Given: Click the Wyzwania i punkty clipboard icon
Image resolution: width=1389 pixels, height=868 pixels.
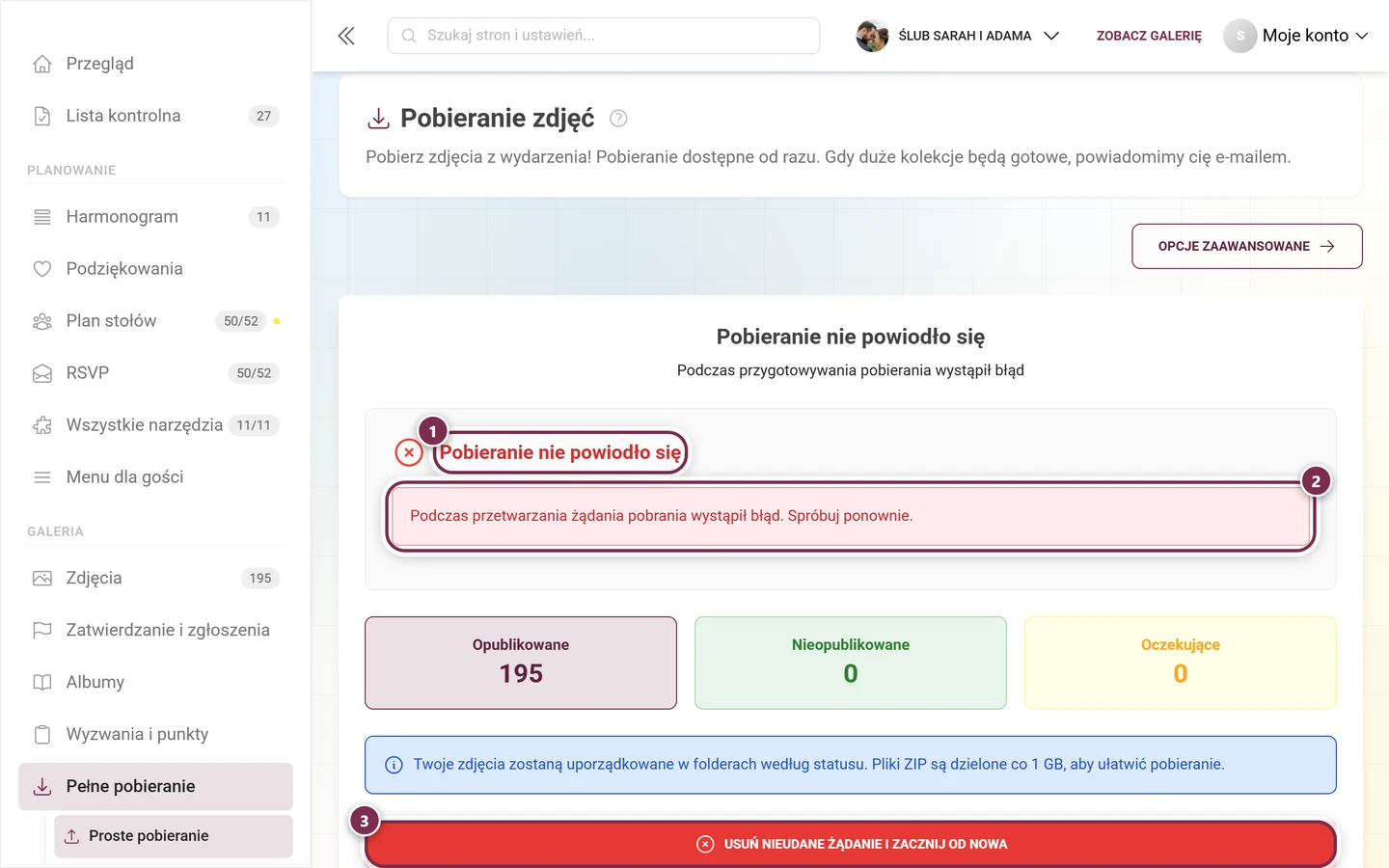Looking at the screenshot, I should [x=42, y=735].
